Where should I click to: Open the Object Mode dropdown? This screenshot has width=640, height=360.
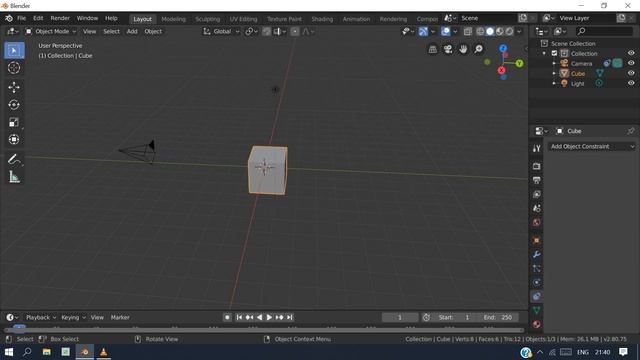pyautogui.click(x=51, y=31)
